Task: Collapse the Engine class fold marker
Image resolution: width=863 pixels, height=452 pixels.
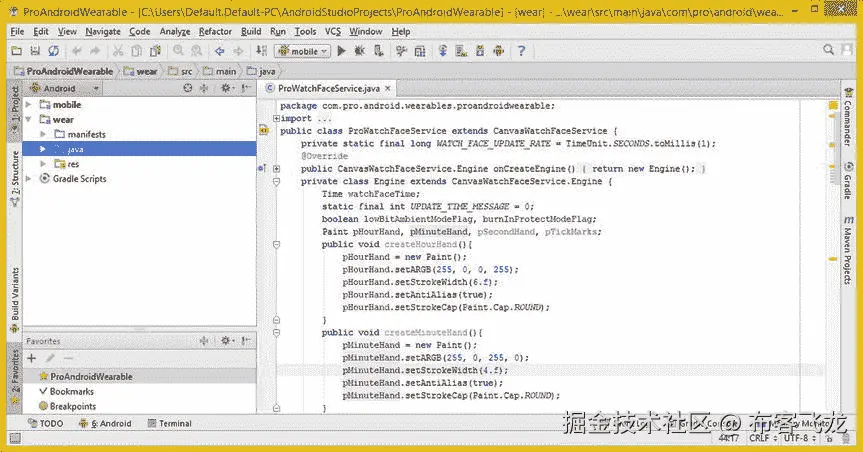Action: [276, 182]
